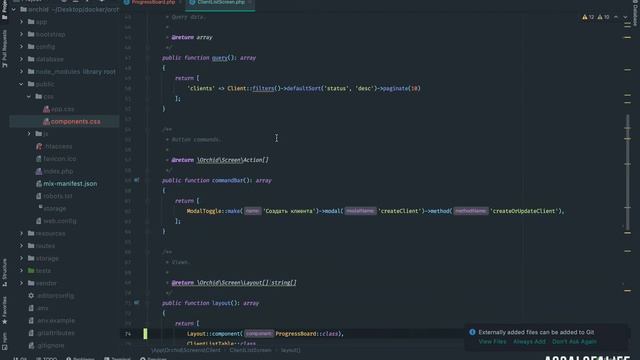Select index.php file
This screenshot has width=640, height=360.
[x=58, y=171]
